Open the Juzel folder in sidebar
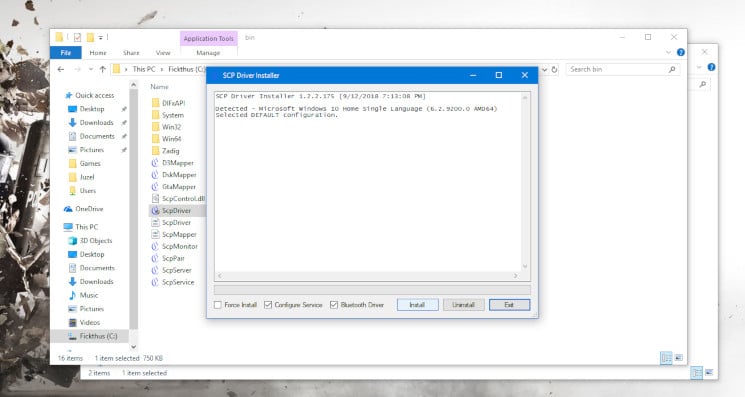 [87, 177]
